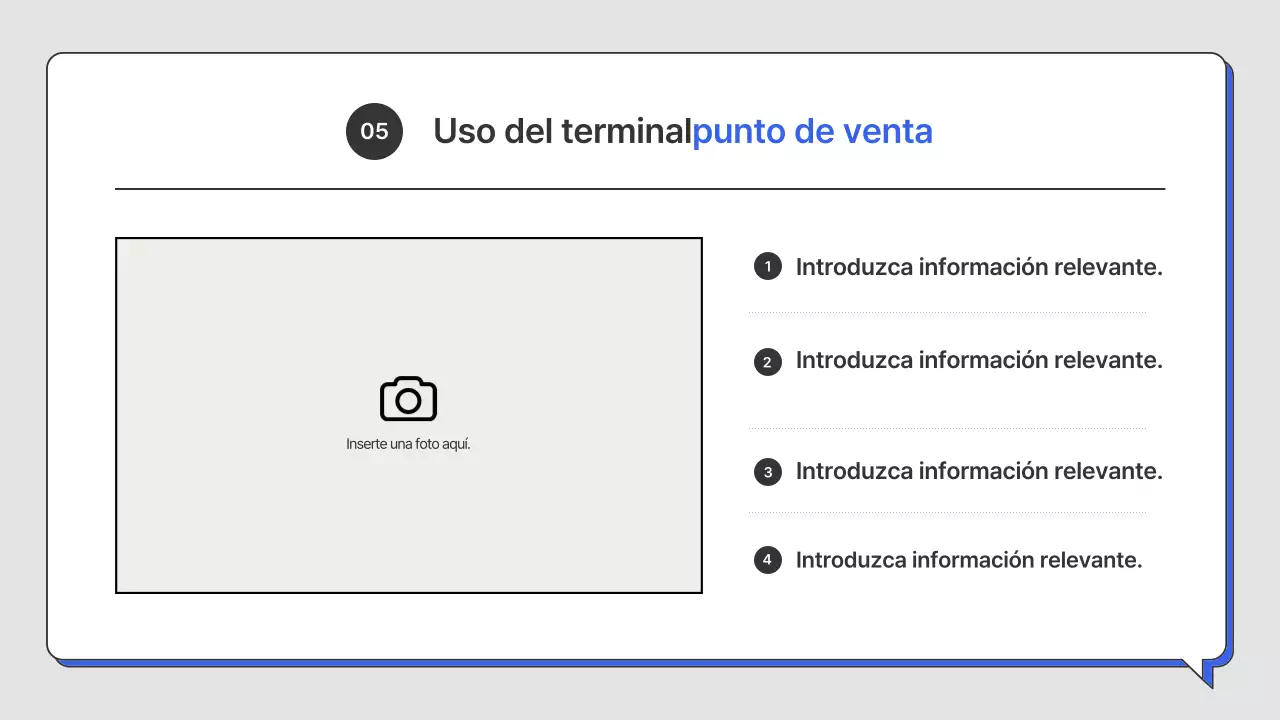The width and height of the screenshot is (1280, 720).
Task: Select the numbered badge 1 circle
Action: click(767, 266)
